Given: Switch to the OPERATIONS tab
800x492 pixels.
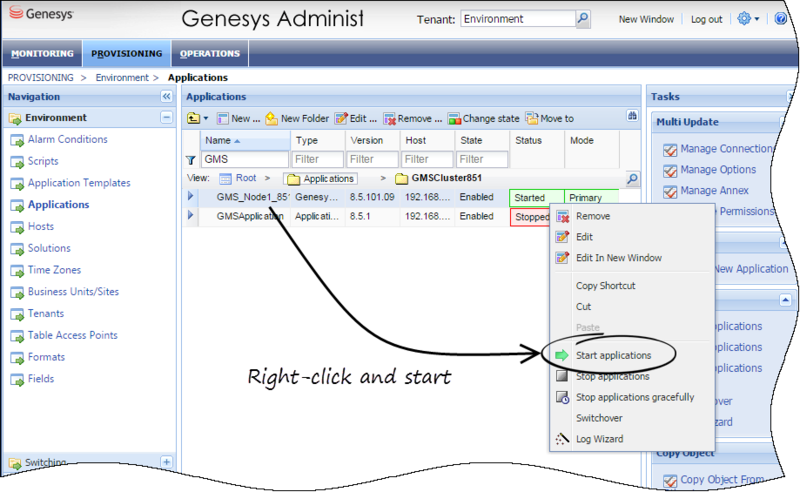Looking at the screenshot, I should pos(210,54).
